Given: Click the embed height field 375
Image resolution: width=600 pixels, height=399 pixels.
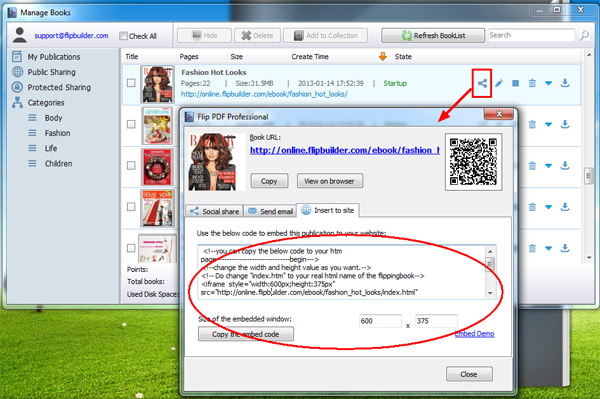Looking at the screenshot, I should (x=436, y=321).
